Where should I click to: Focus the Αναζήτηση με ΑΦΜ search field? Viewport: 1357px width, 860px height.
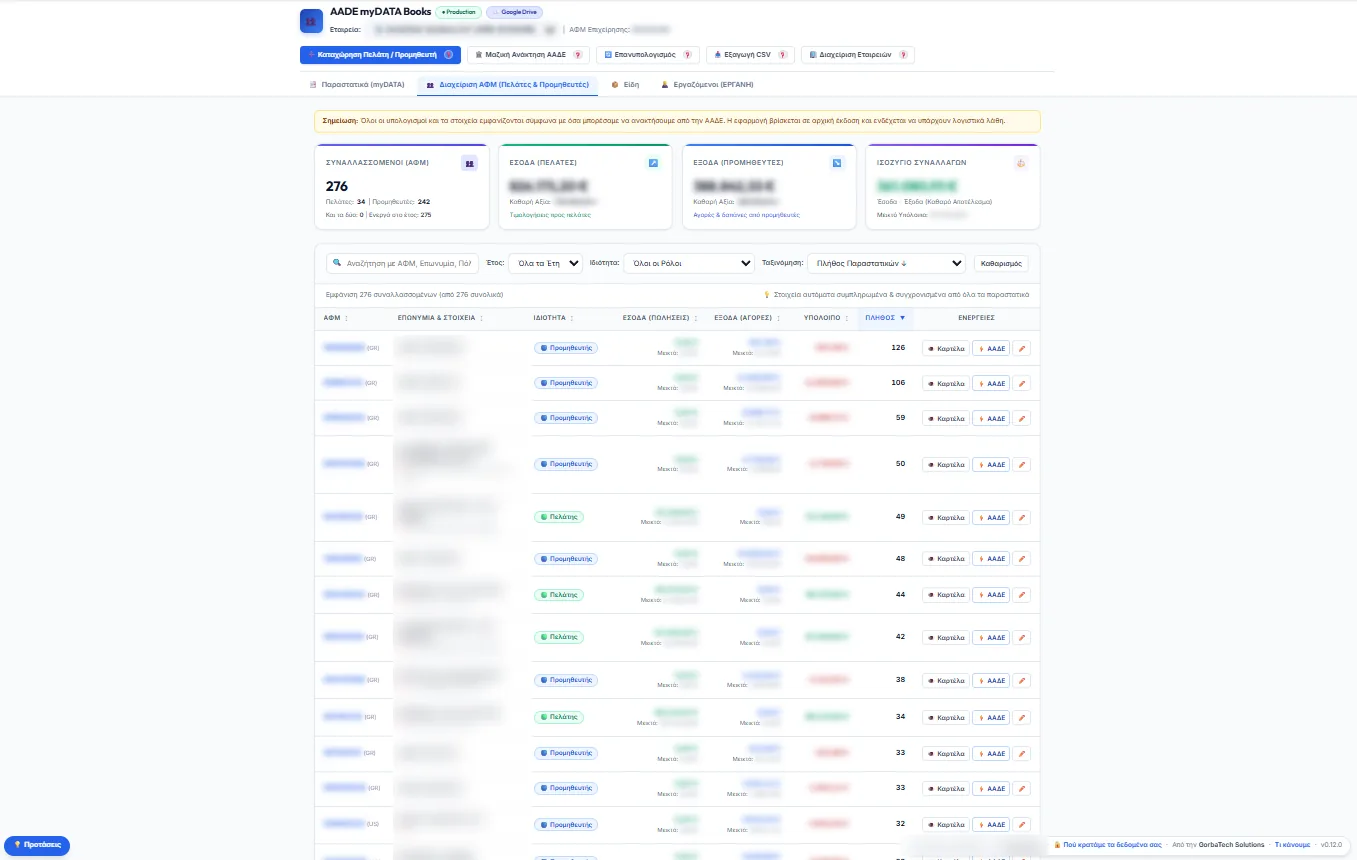402,263
